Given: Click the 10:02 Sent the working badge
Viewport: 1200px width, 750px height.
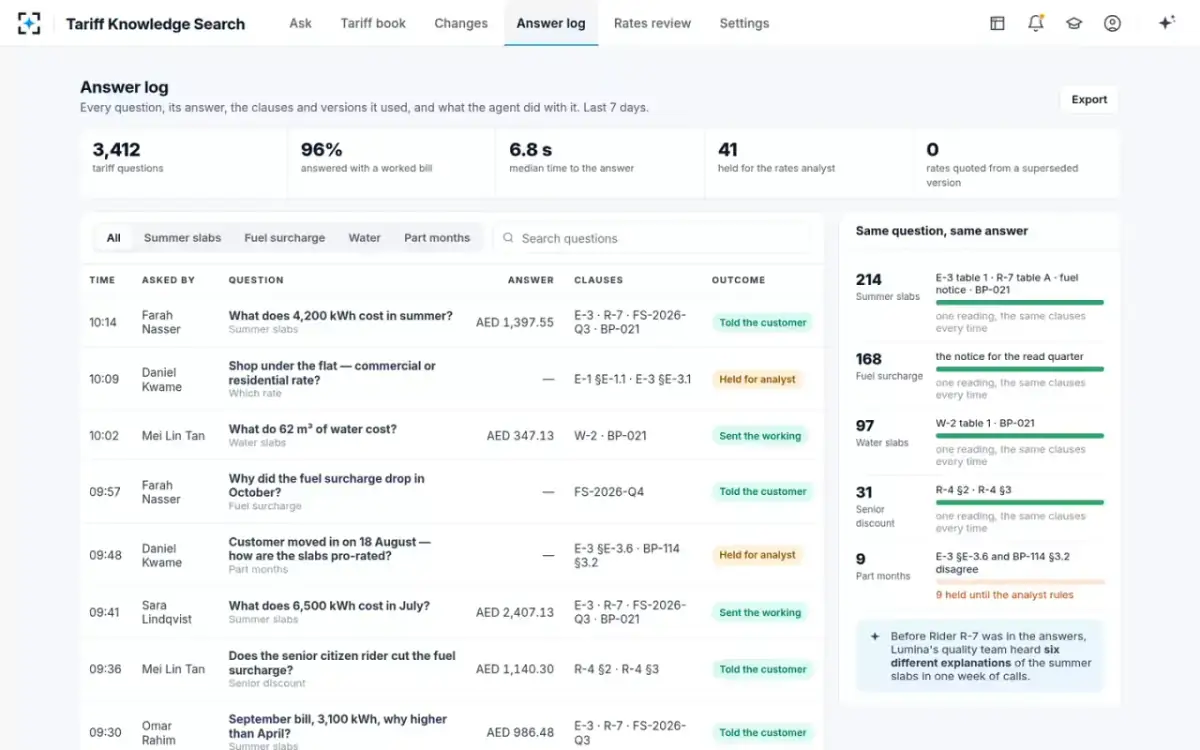Looking at the screenshot, I should (760, 436).
